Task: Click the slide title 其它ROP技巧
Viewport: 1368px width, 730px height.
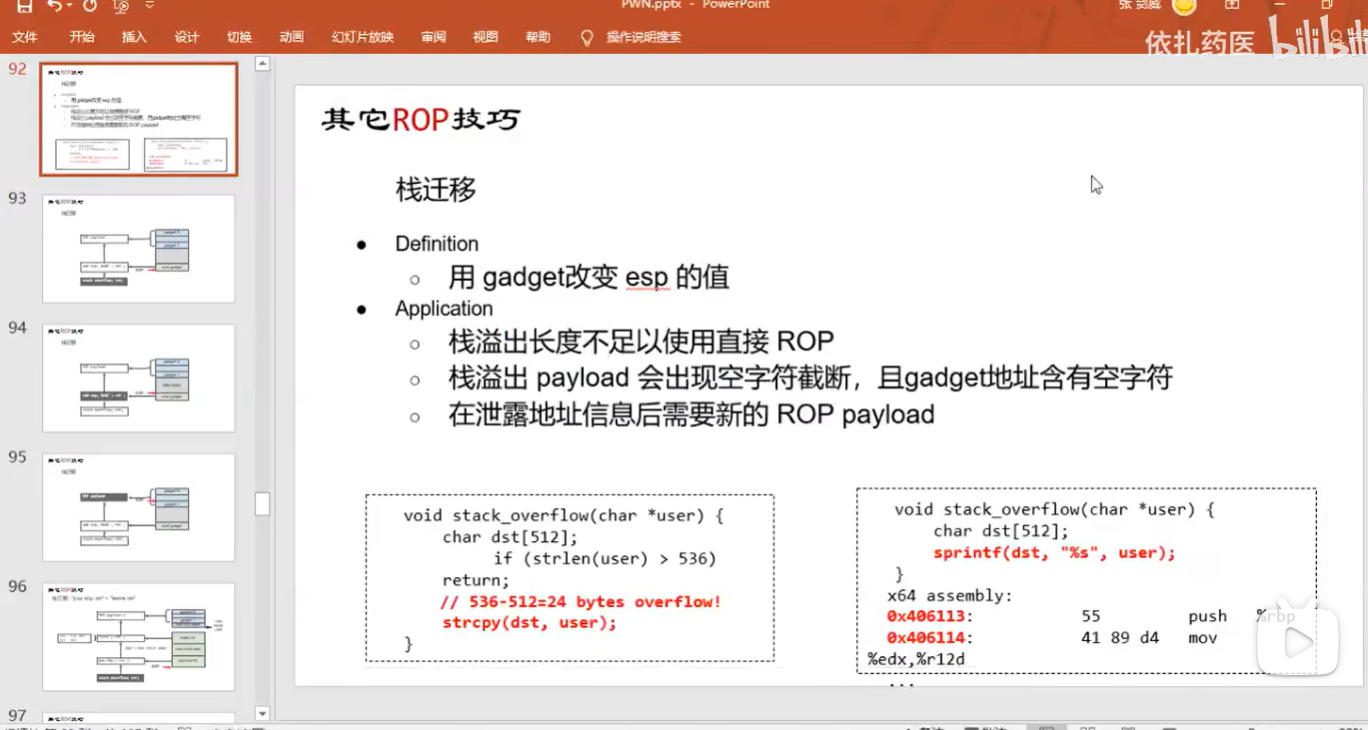Action: point(421,119)
